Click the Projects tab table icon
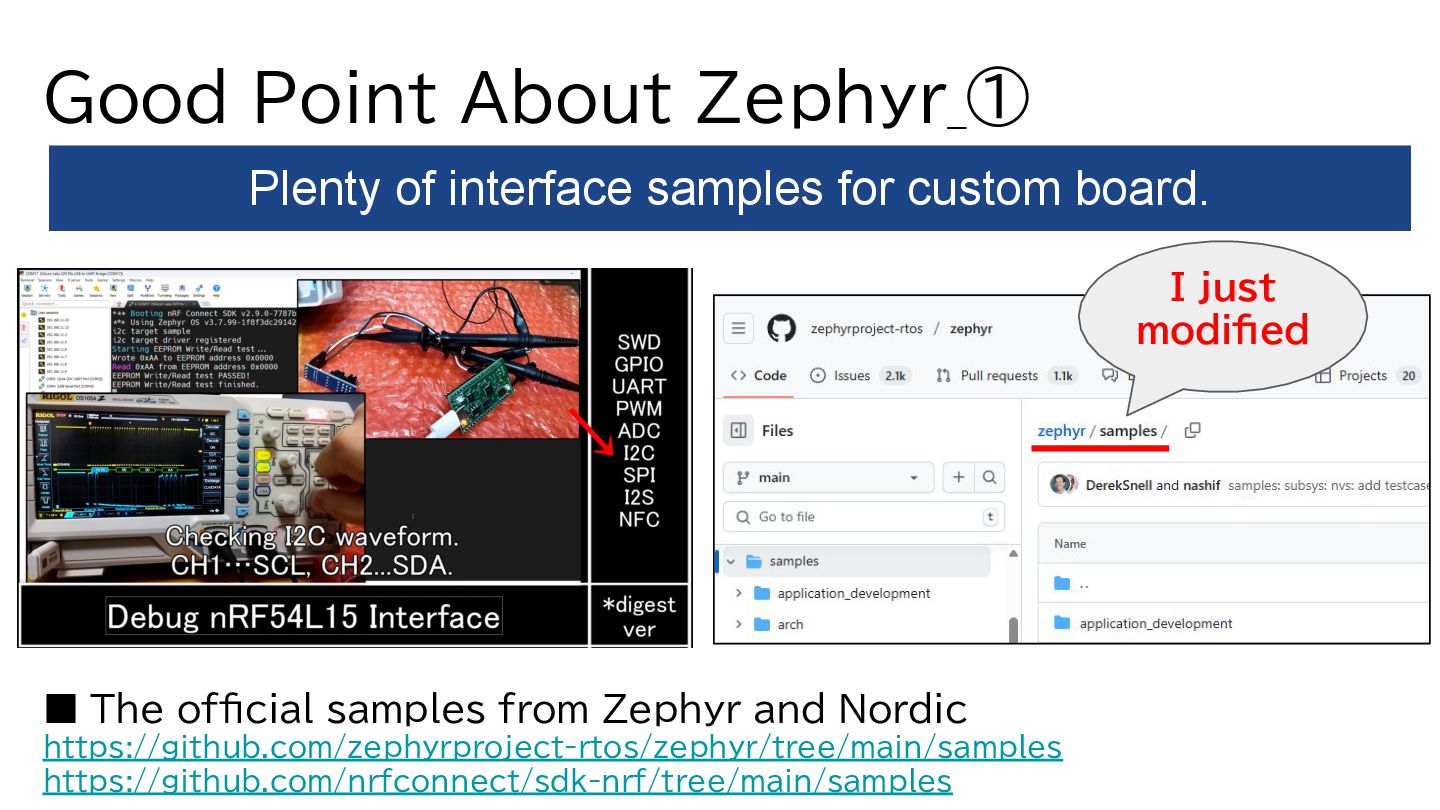1440x810 pixels. click(1323, 376)
